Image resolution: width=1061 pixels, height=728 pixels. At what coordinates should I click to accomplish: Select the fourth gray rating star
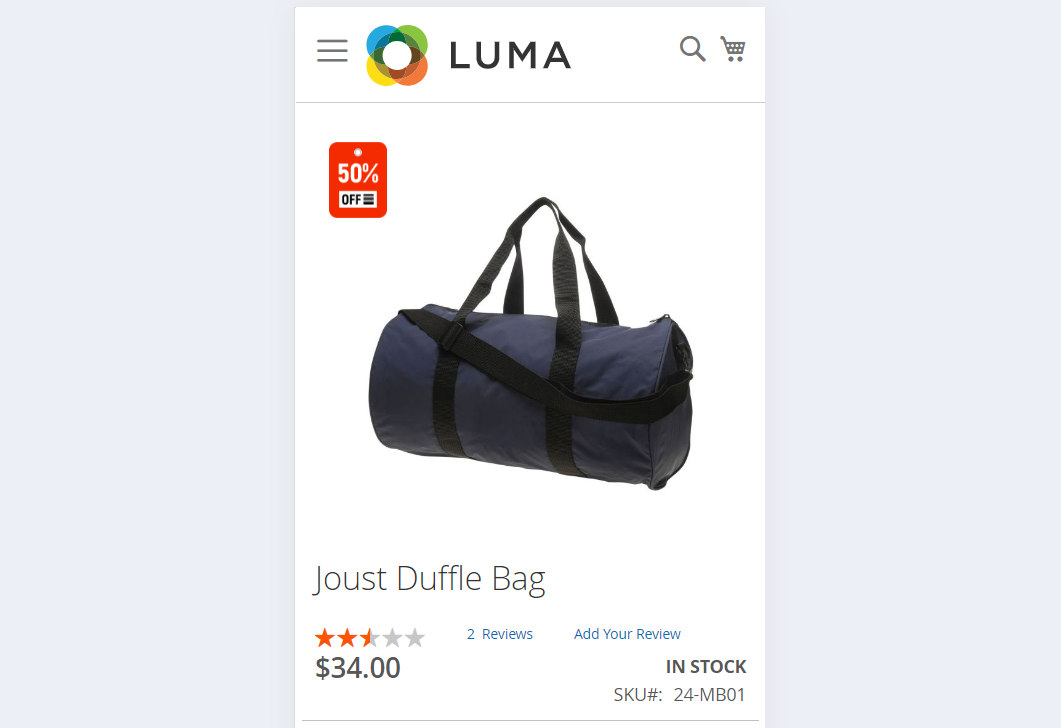pyautogui.click(x=392, y=638)
